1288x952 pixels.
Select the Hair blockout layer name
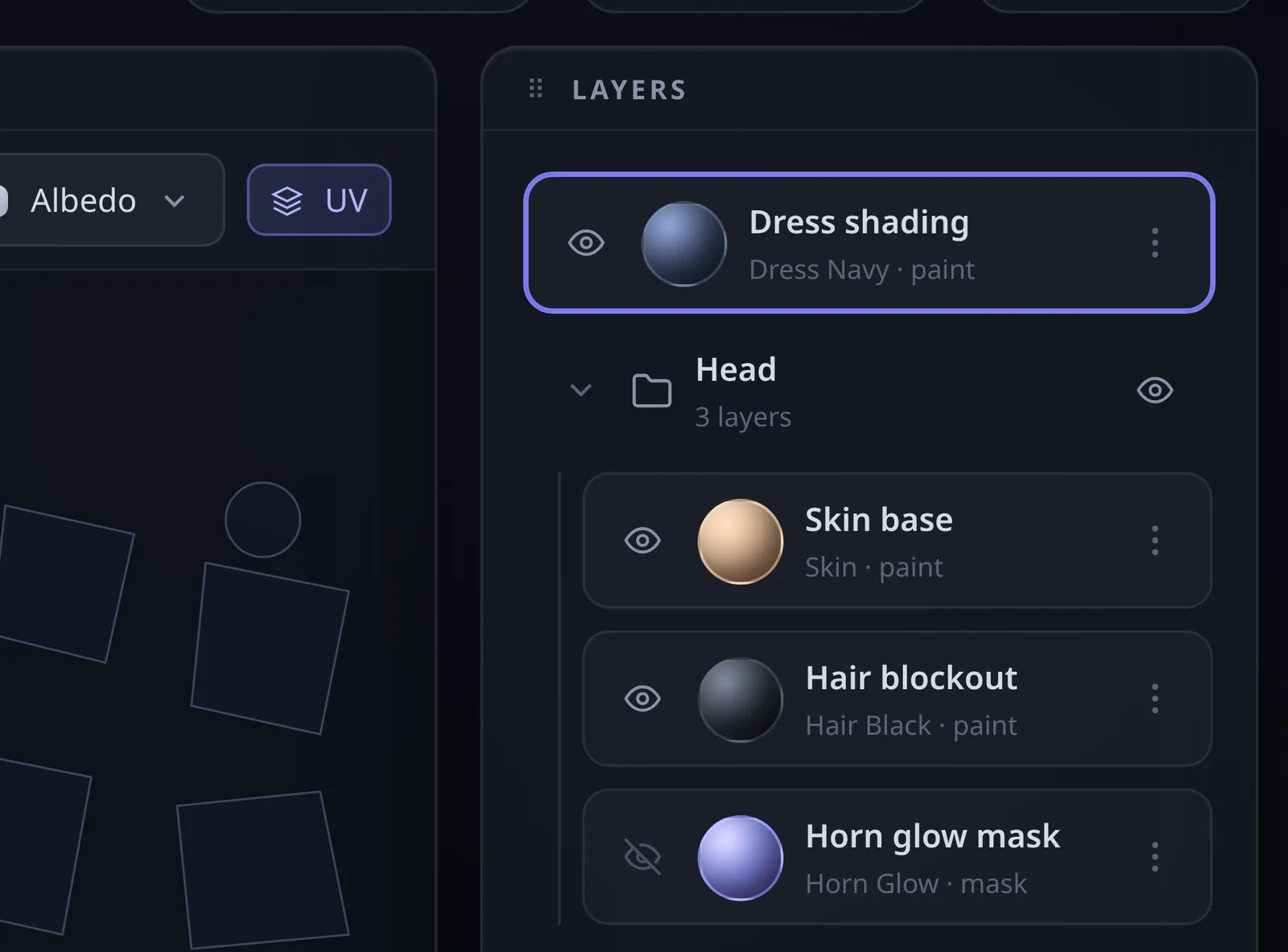[x=911, y=678]
